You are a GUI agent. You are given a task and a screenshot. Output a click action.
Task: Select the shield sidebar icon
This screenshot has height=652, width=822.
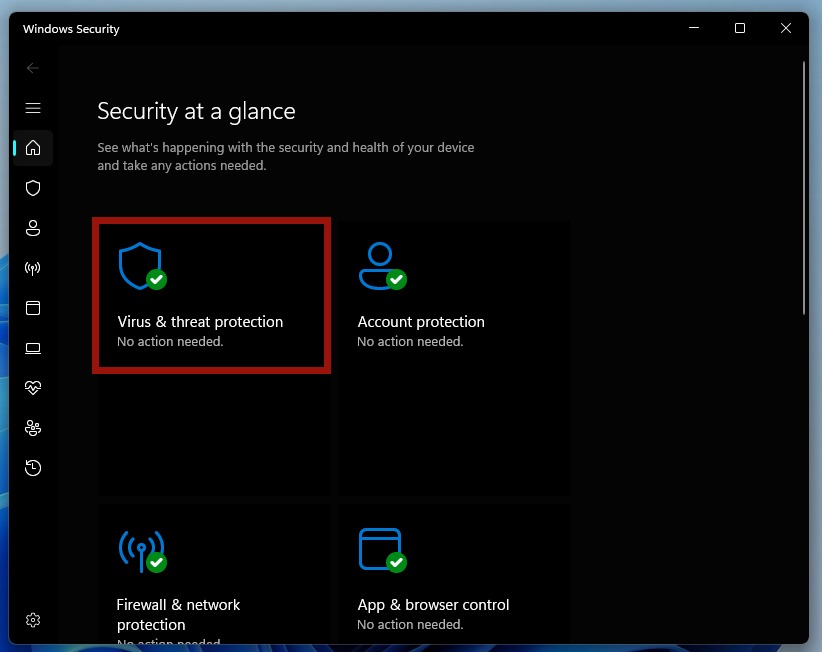click(x=33, y=188)
